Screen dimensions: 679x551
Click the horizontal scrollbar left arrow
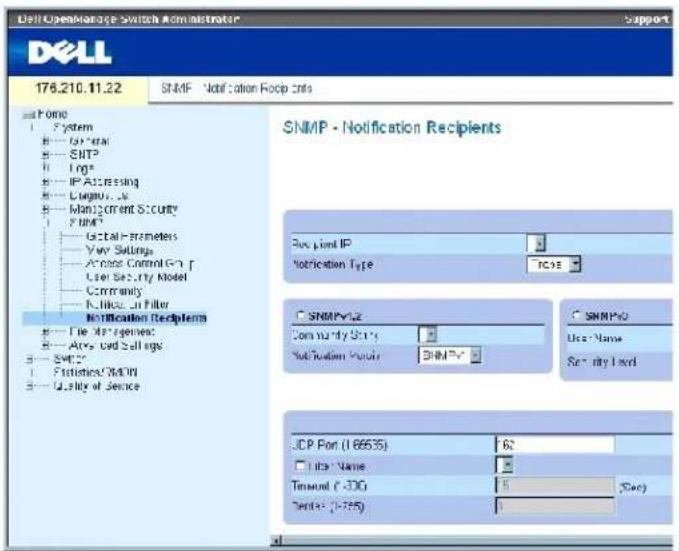tap(278, 540)
